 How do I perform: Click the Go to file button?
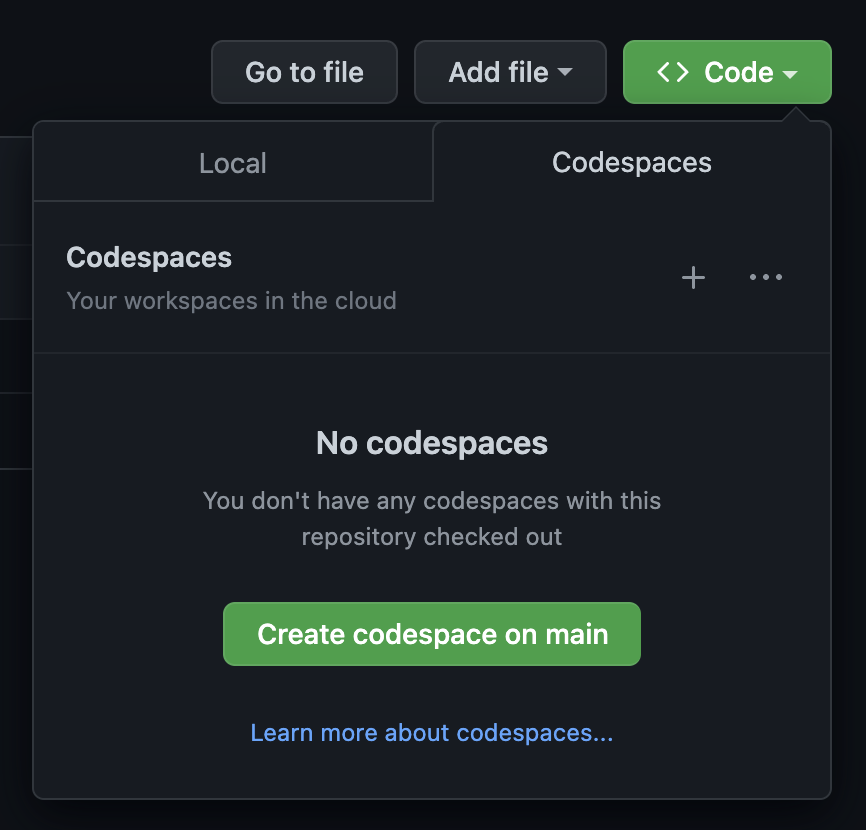click(x=304, y=71)
